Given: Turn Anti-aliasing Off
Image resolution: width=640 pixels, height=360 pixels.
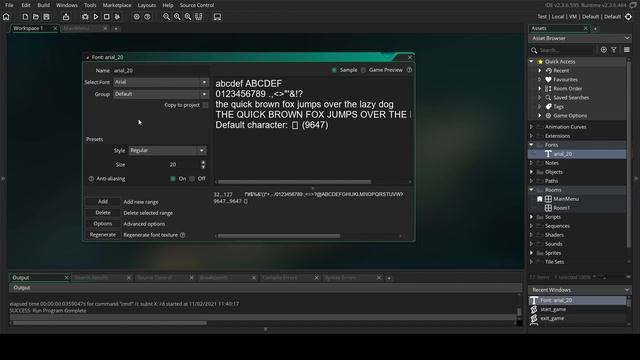Looking at the screenshot, I should pos(192,179).
